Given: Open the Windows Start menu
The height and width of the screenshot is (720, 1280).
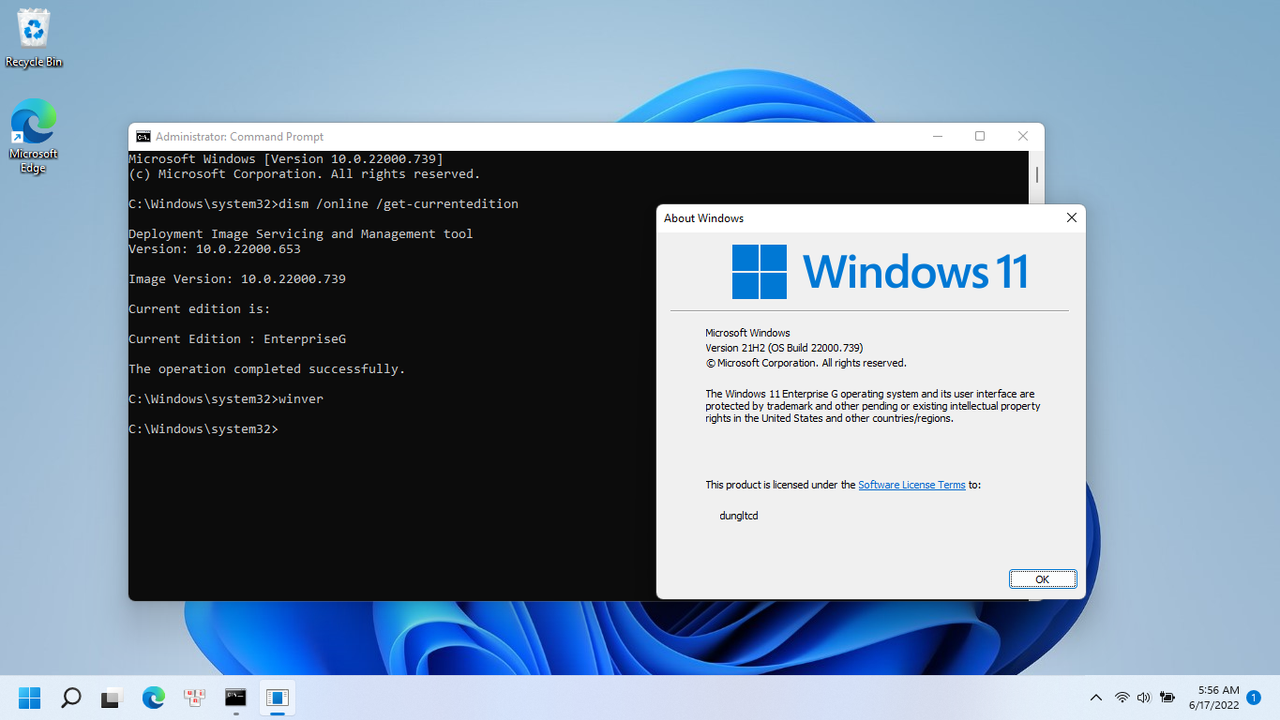Looking at the screenshot, I should (x=30, y=697).
